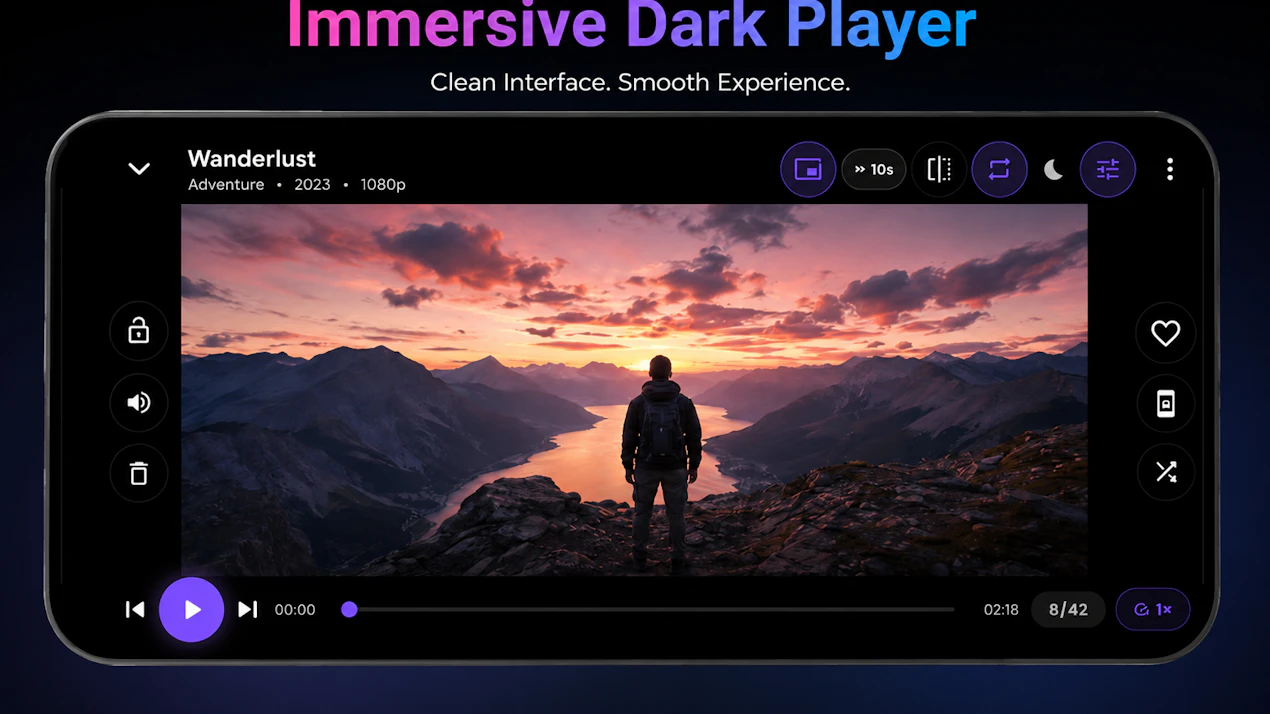Toggle night mode moon icon
The image size is (1270, 714).
pyautogui.click(x=1053, y=170)
